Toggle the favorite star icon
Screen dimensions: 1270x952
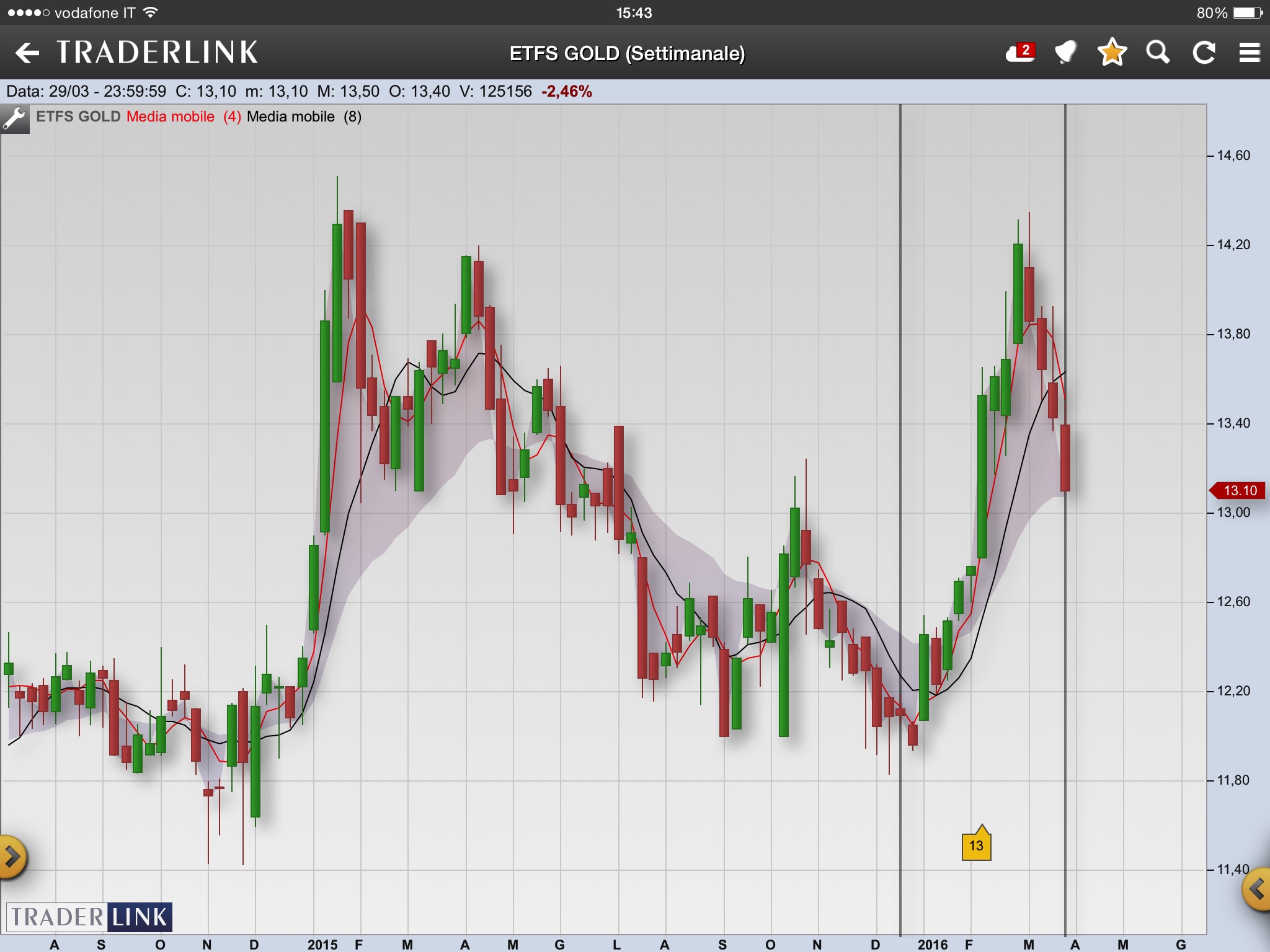1112,52
